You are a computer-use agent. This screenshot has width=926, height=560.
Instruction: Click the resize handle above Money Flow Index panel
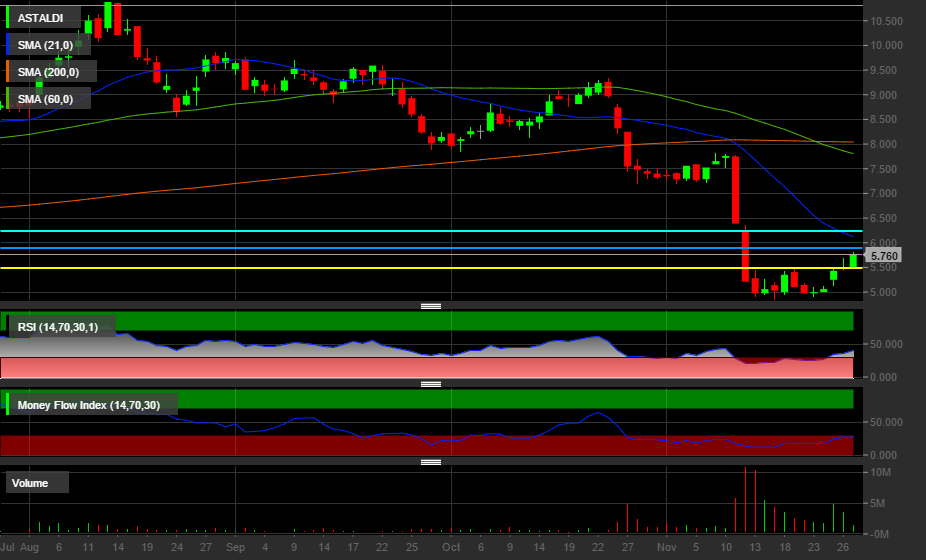click(x=431, y=384)
